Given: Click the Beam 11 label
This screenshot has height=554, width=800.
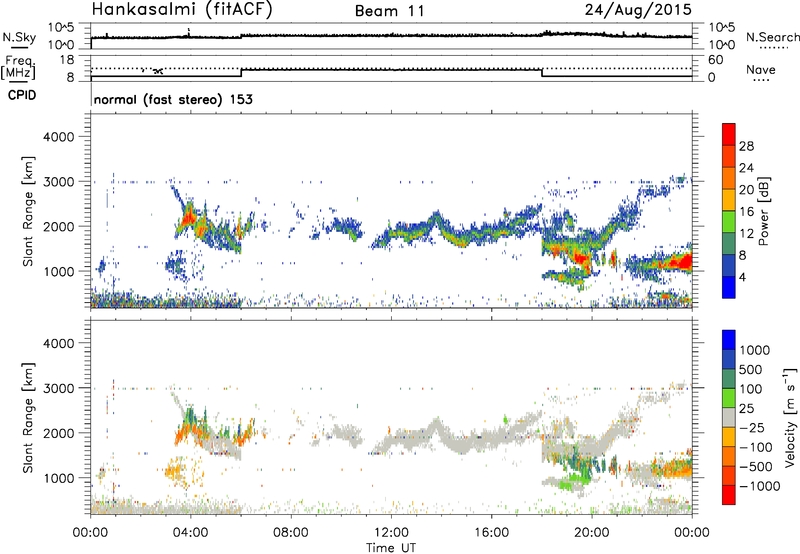Looking at the screenshot, I should point(389,11).
